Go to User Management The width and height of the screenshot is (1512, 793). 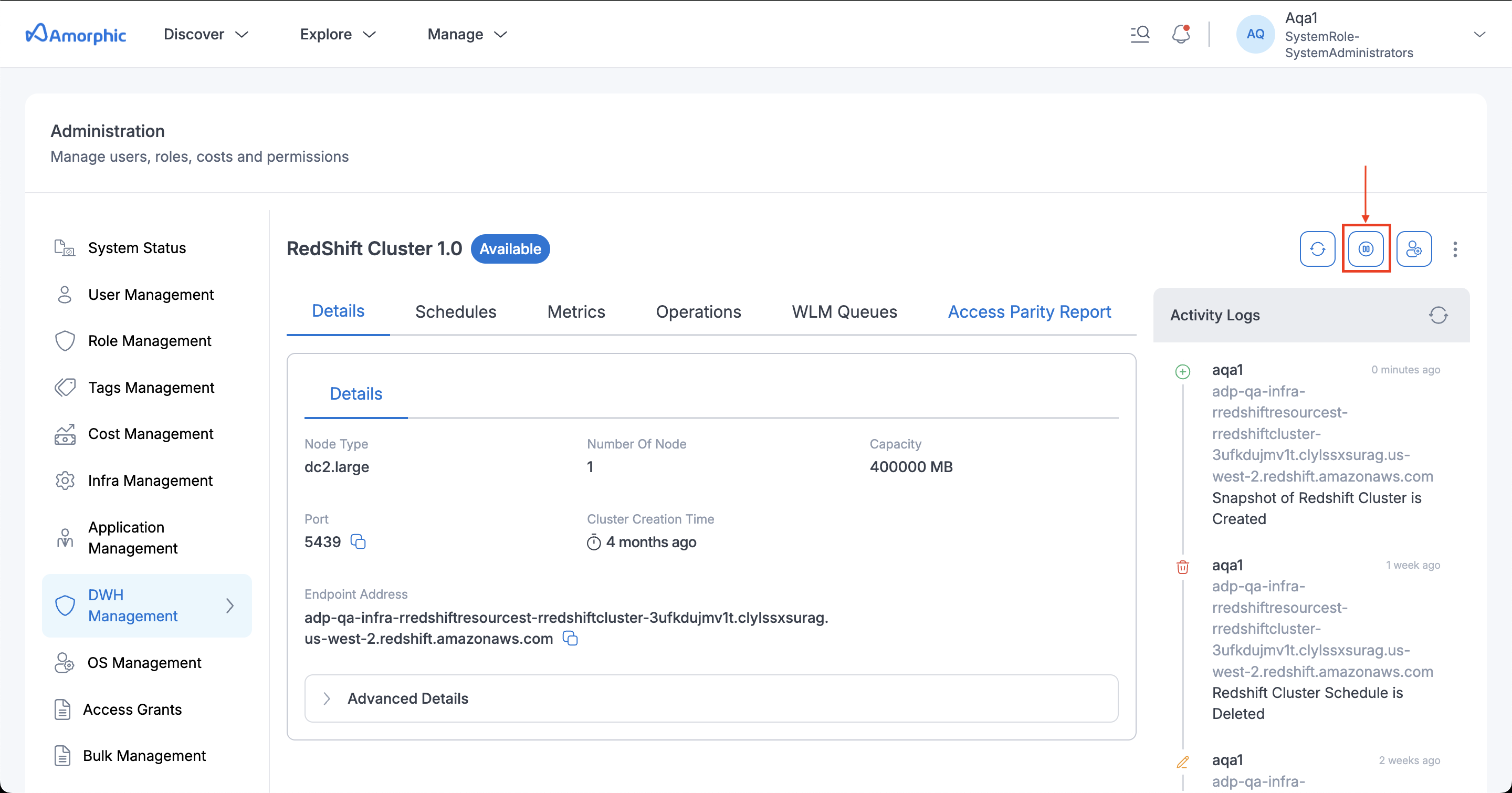point(151,294)
